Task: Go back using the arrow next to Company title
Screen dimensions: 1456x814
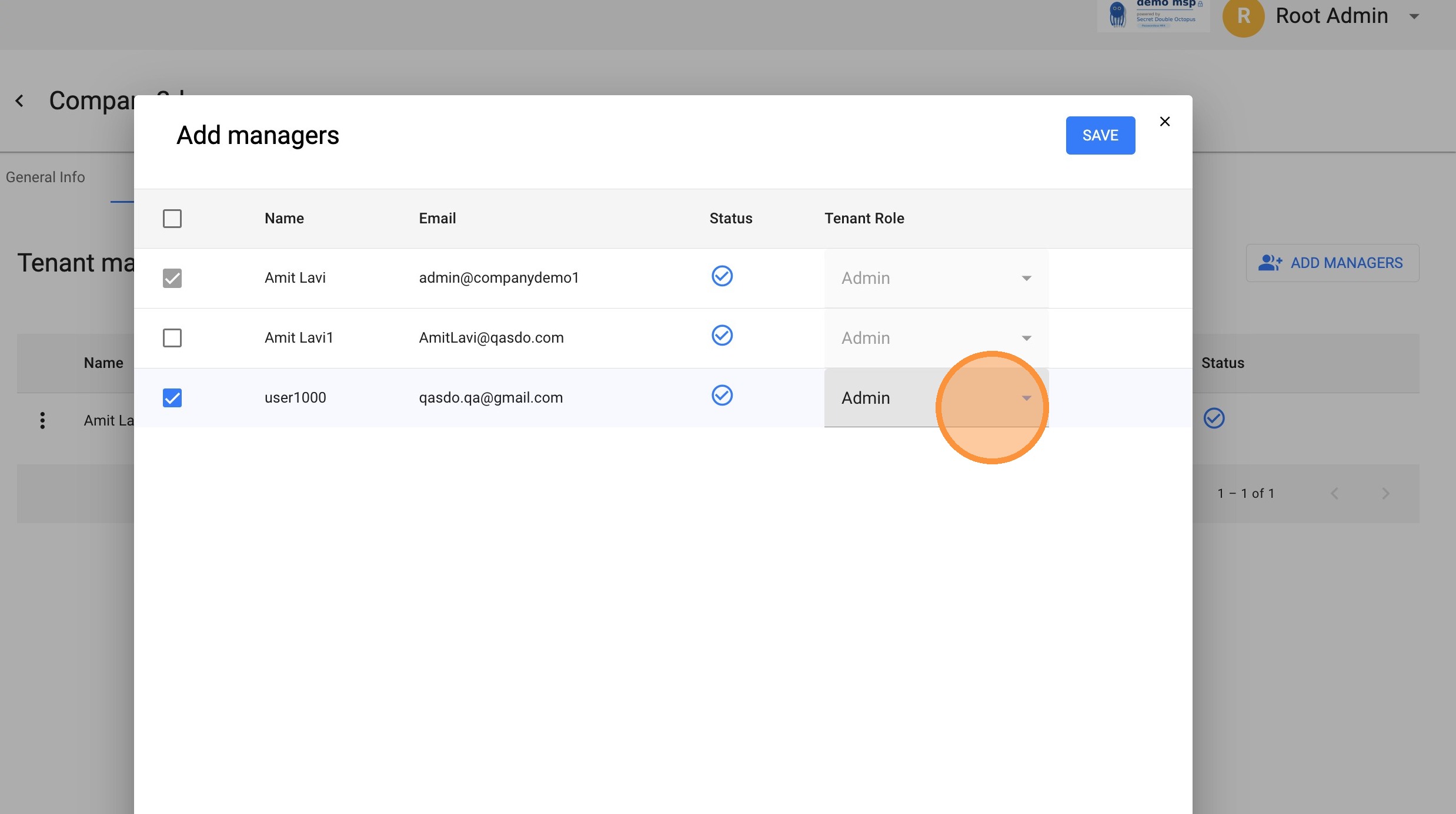Action: (19, 101)
